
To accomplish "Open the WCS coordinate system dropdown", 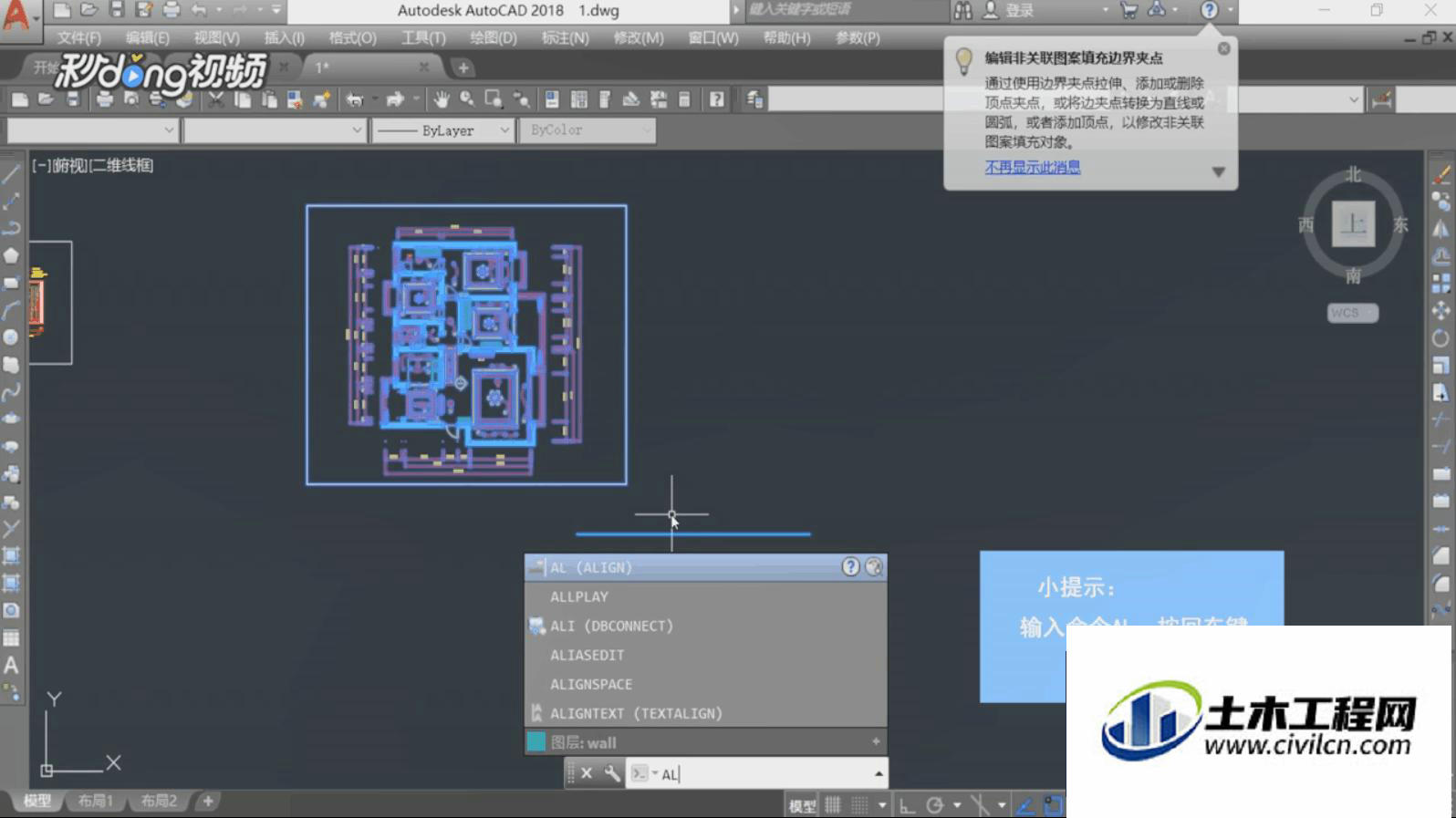I will [x=1353, y=313].
